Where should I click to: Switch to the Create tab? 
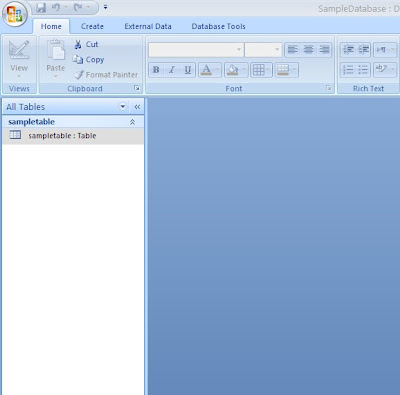tap(92, 26)
